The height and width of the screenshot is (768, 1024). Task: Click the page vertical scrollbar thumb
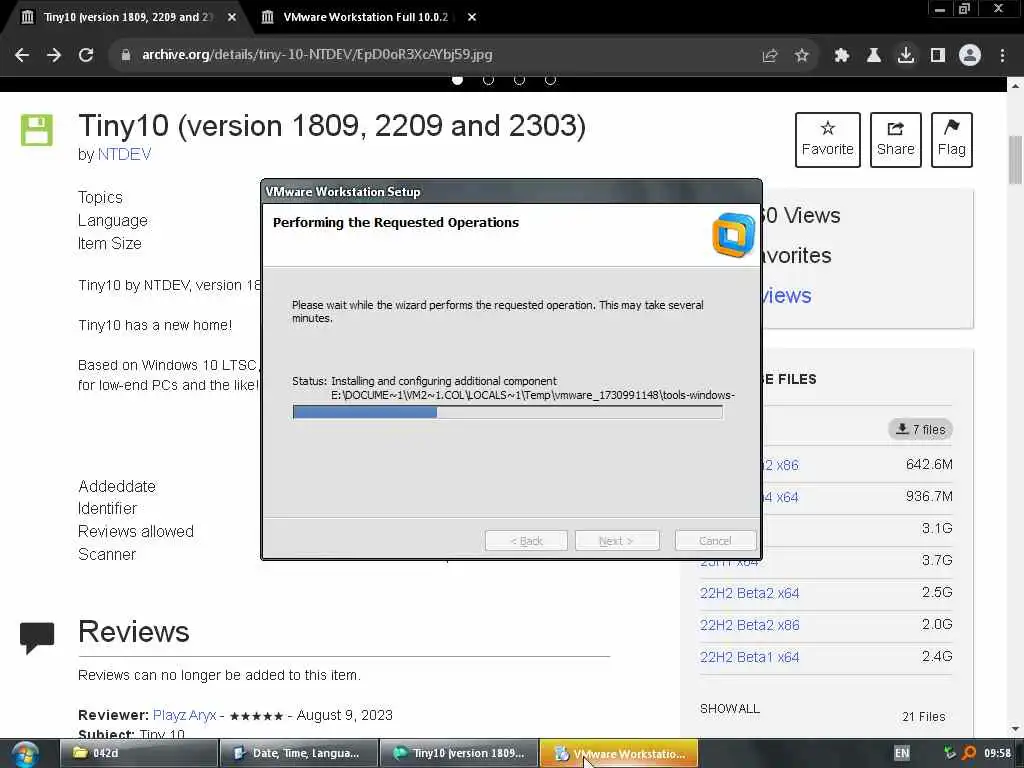pos(1015,160)
